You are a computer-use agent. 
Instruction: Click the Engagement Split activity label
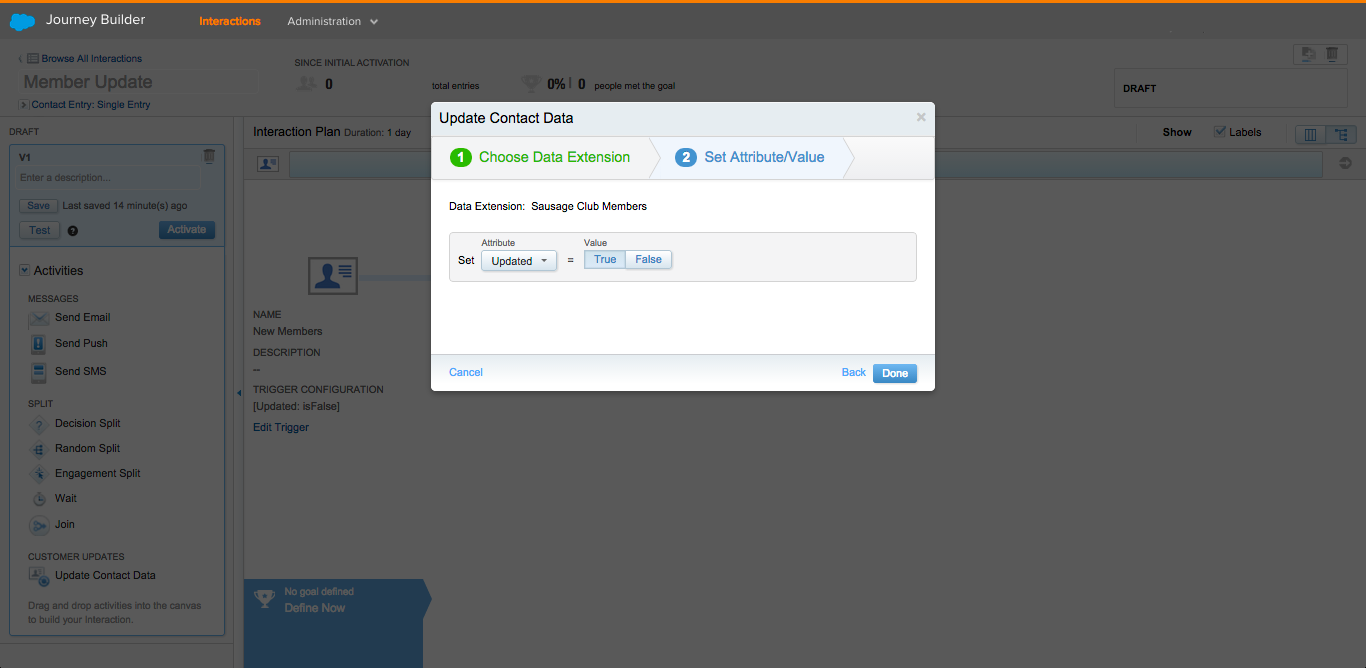click(98, 474)
